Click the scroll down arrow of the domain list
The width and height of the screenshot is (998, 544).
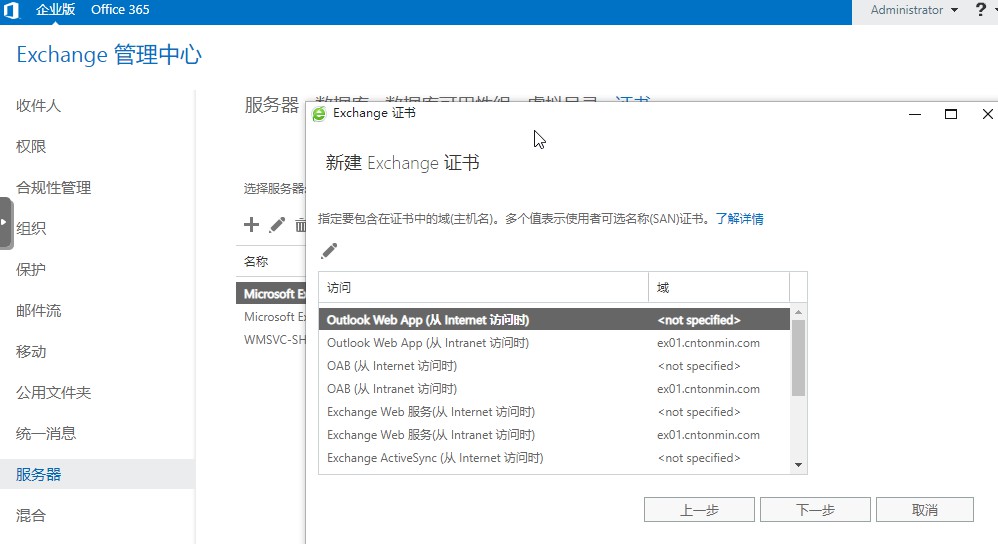click(x=798, y=465)
